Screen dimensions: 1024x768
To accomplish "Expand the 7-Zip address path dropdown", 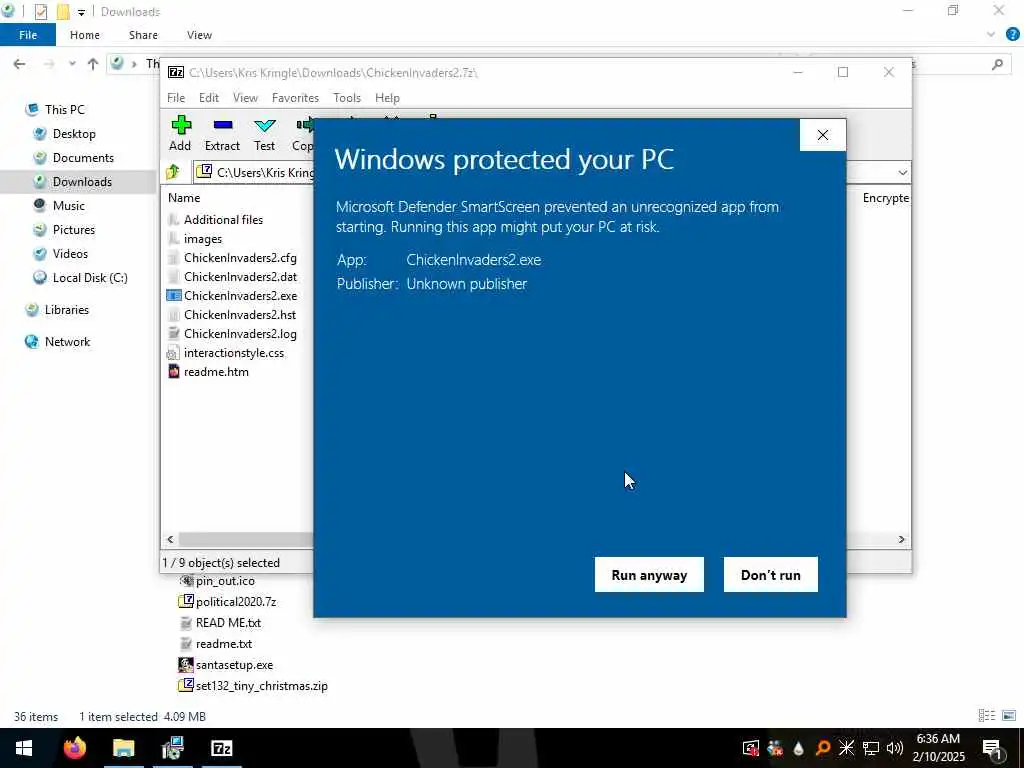I will click(x=903, y=172).
